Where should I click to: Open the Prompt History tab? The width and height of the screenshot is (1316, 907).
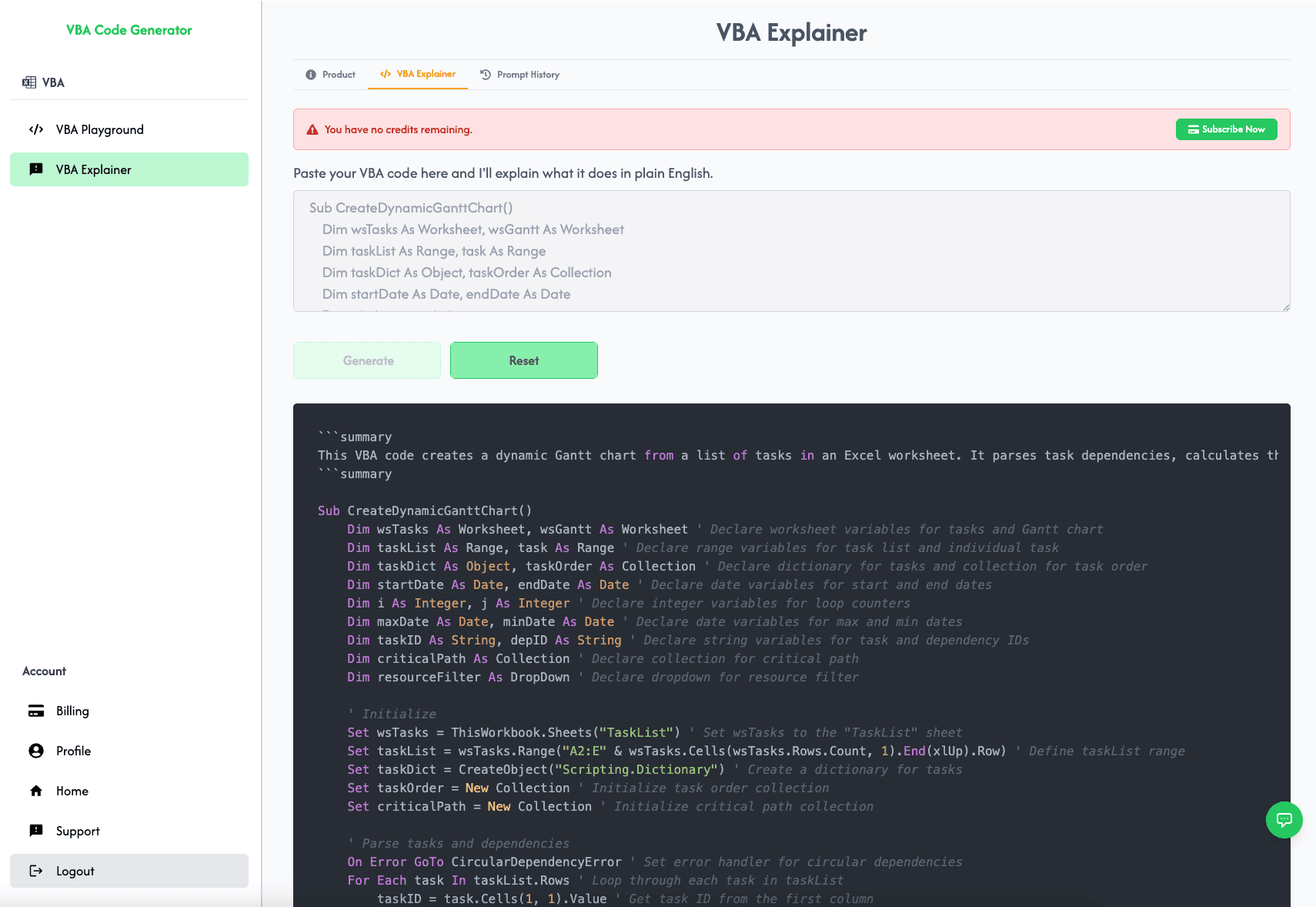pyautogui.click(x=527, y=75)
